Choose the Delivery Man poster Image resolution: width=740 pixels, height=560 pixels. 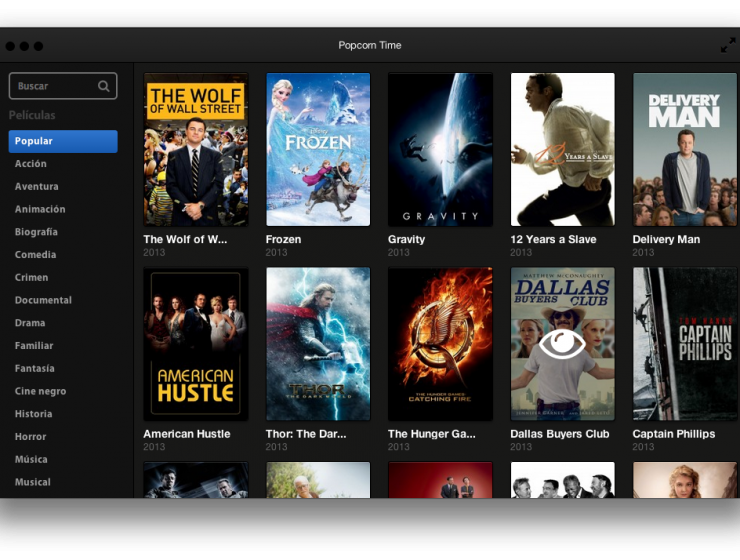click(x=685, y=150)
